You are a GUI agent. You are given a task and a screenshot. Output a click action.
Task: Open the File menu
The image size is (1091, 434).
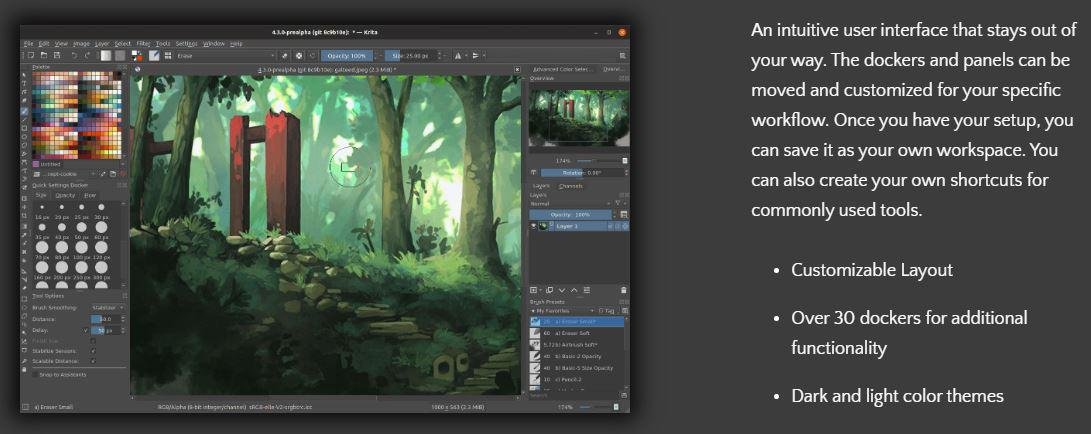coord(29,44)
